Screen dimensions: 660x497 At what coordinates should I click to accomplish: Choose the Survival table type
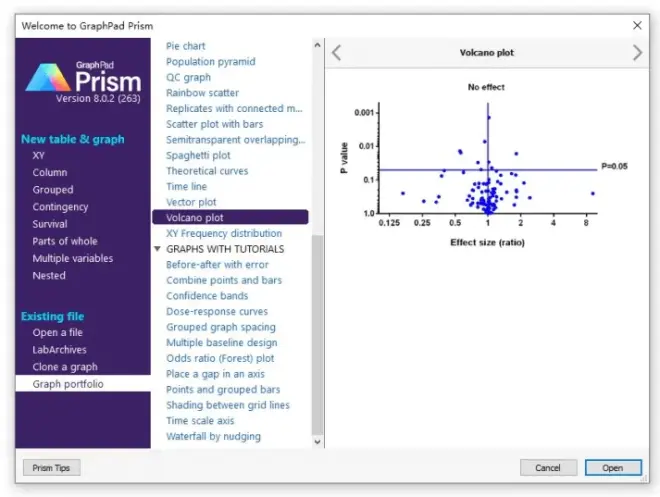[50, 224]
